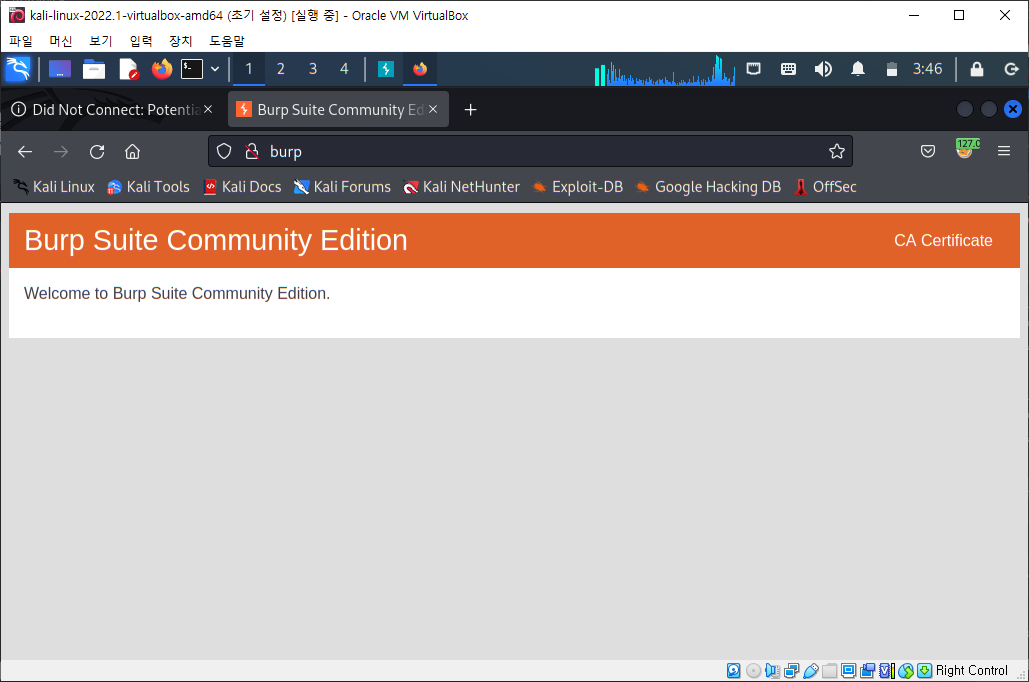Open the Kali Docs bookmark
The width and height of the screenshot is (1029, 682).
242,187
